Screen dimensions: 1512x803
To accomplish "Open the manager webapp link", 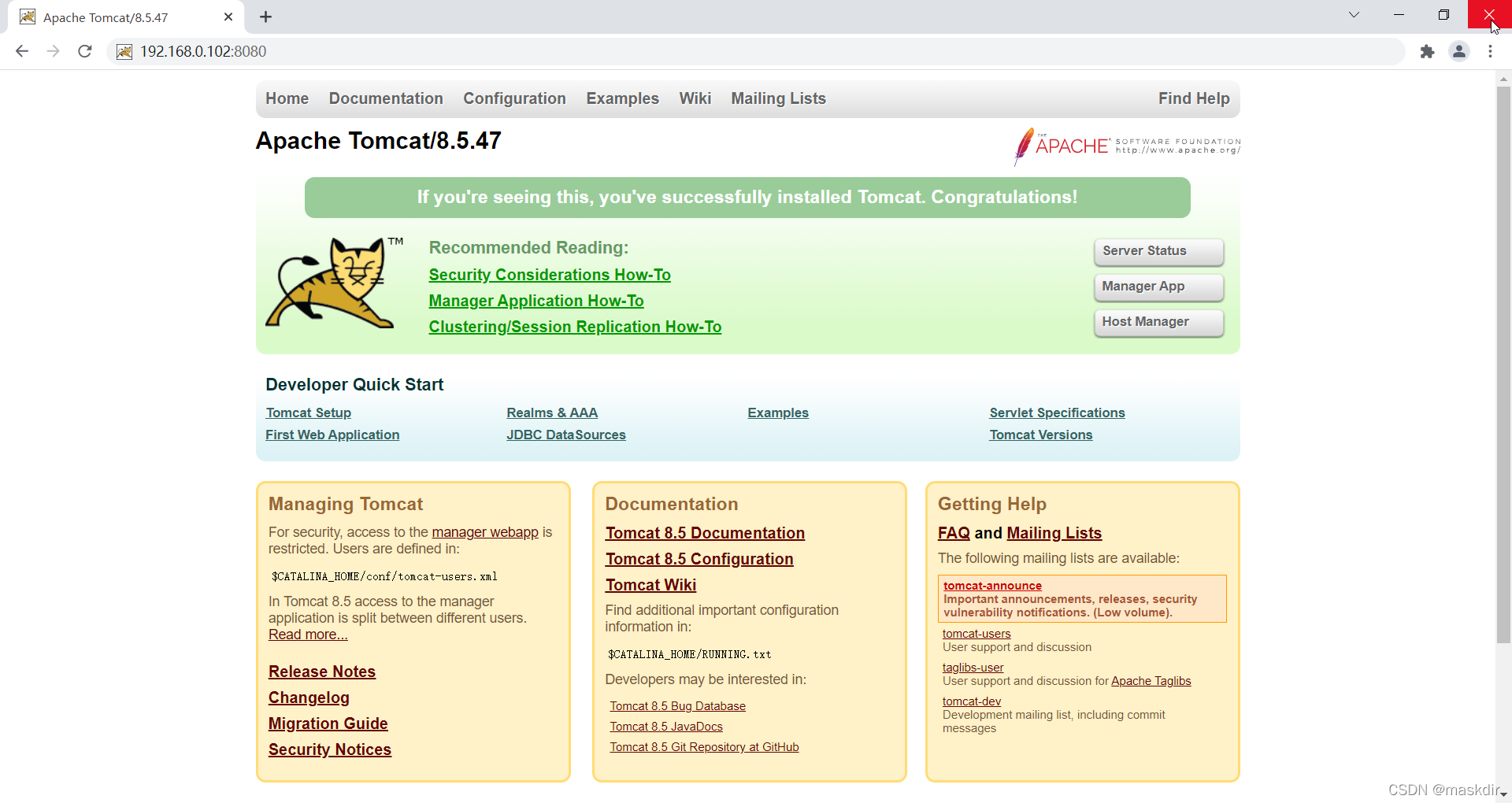I will [485, 532].
